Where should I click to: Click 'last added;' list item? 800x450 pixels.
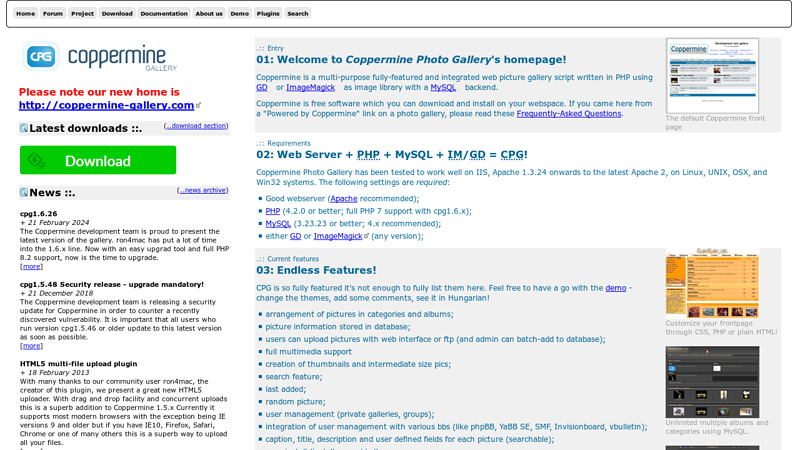(x=286, y=389)
